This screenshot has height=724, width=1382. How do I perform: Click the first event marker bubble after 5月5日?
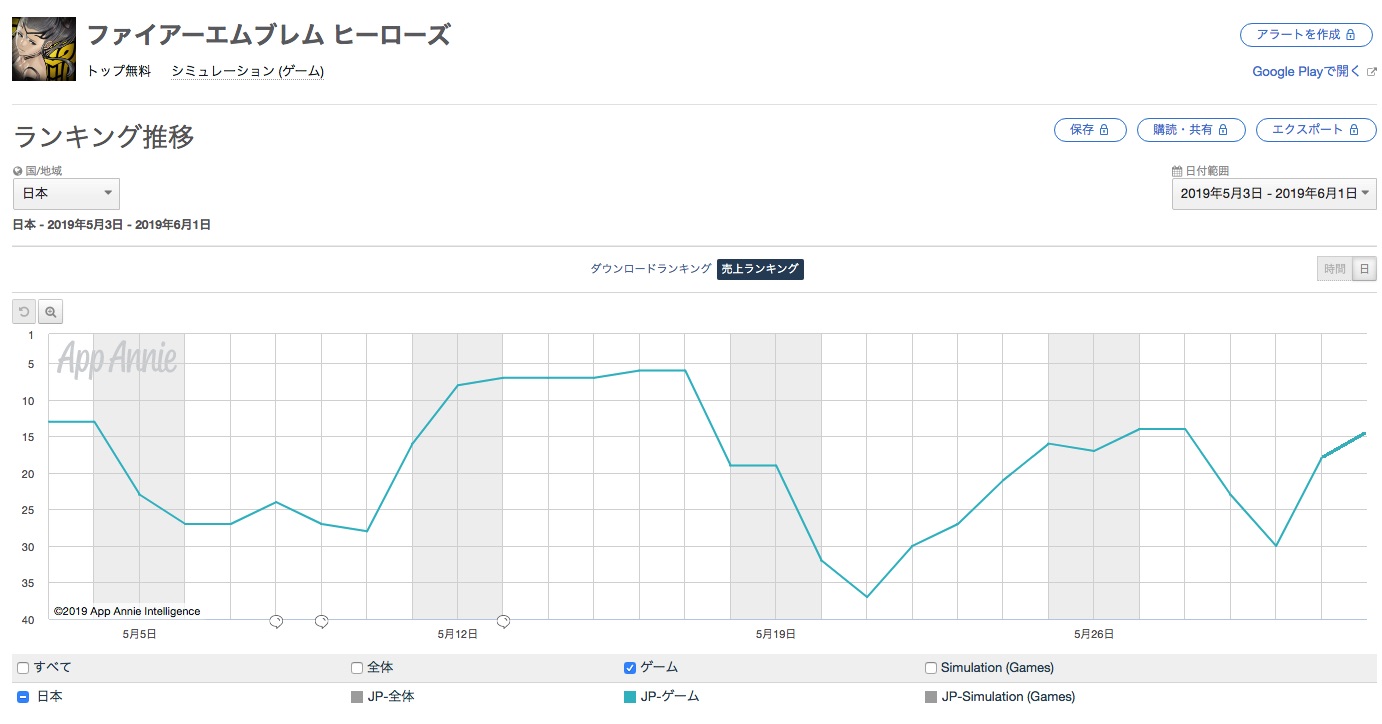coord(276,621)
